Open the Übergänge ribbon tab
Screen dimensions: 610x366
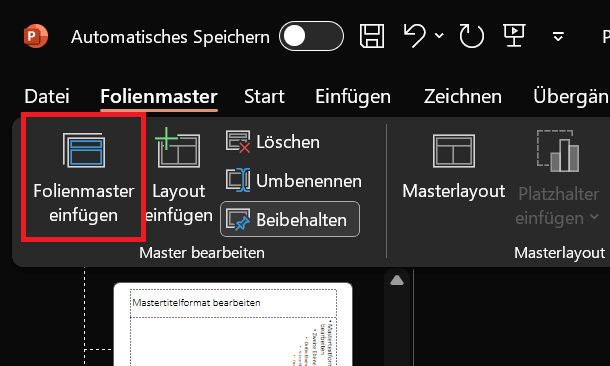tap(571, 96)
